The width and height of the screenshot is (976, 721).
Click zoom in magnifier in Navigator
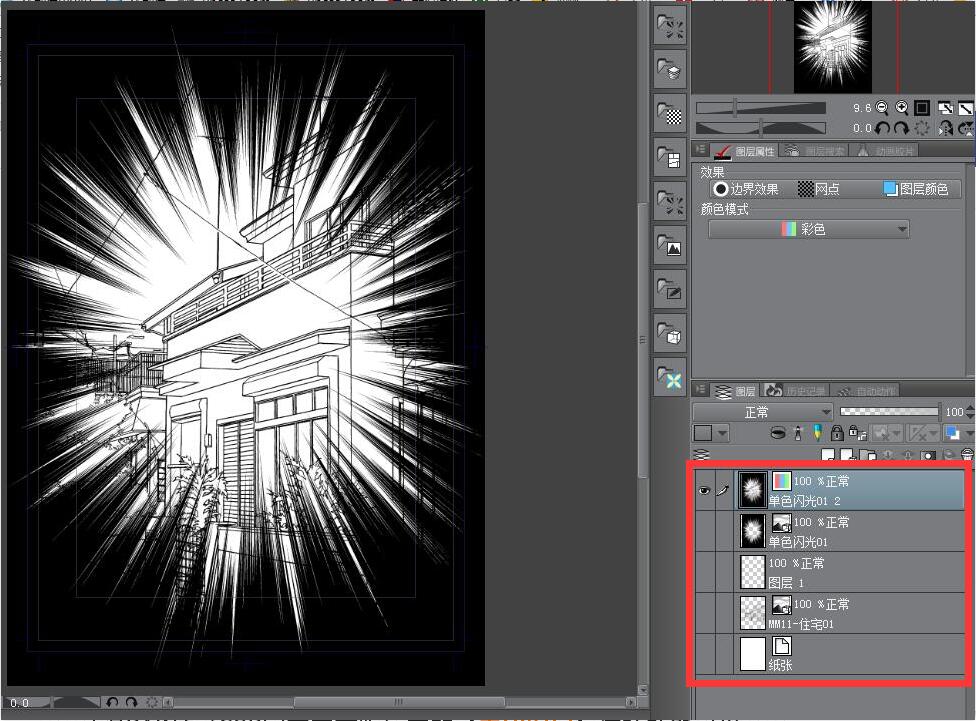pyautogui.click(x=901, y=108)
